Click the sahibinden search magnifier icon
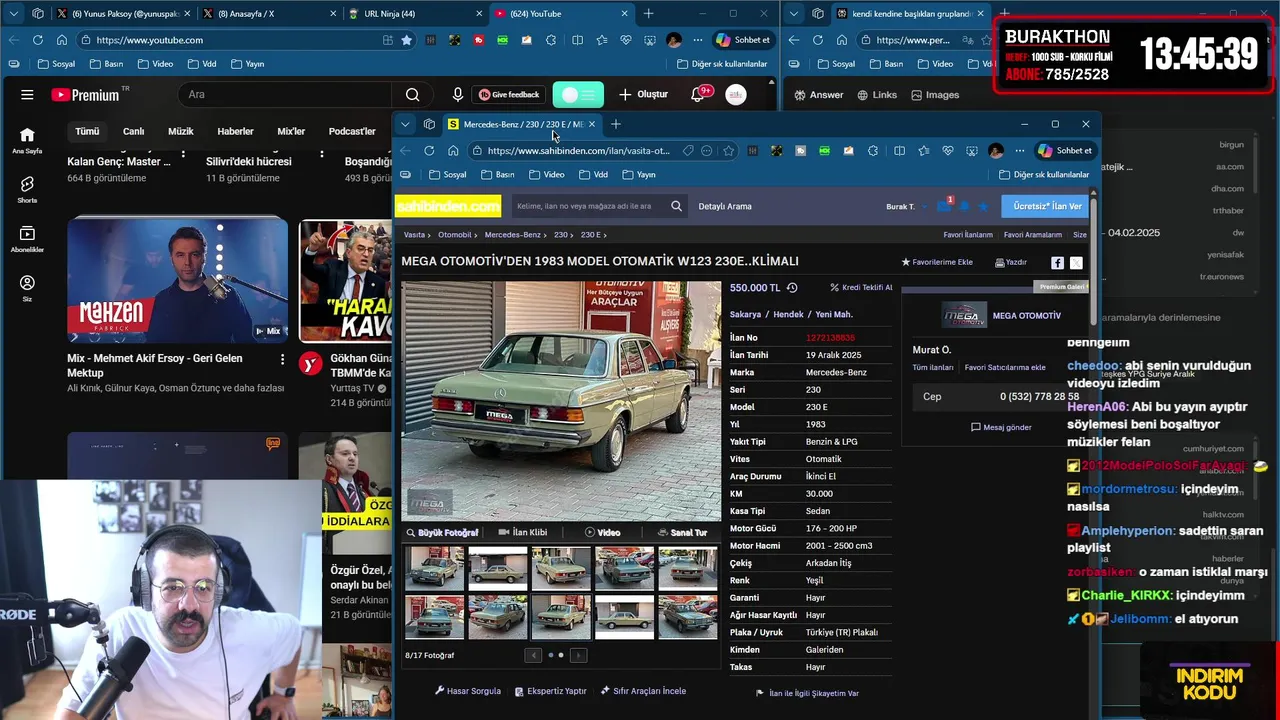Viewport: 1280px width, 720px height. coord(676,206)
